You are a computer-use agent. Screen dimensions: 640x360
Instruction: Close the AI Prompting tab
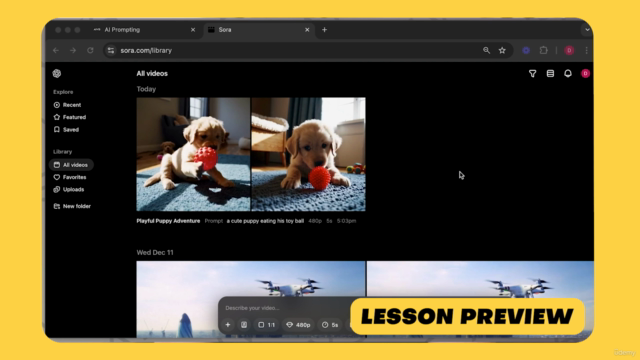[193, 30]
